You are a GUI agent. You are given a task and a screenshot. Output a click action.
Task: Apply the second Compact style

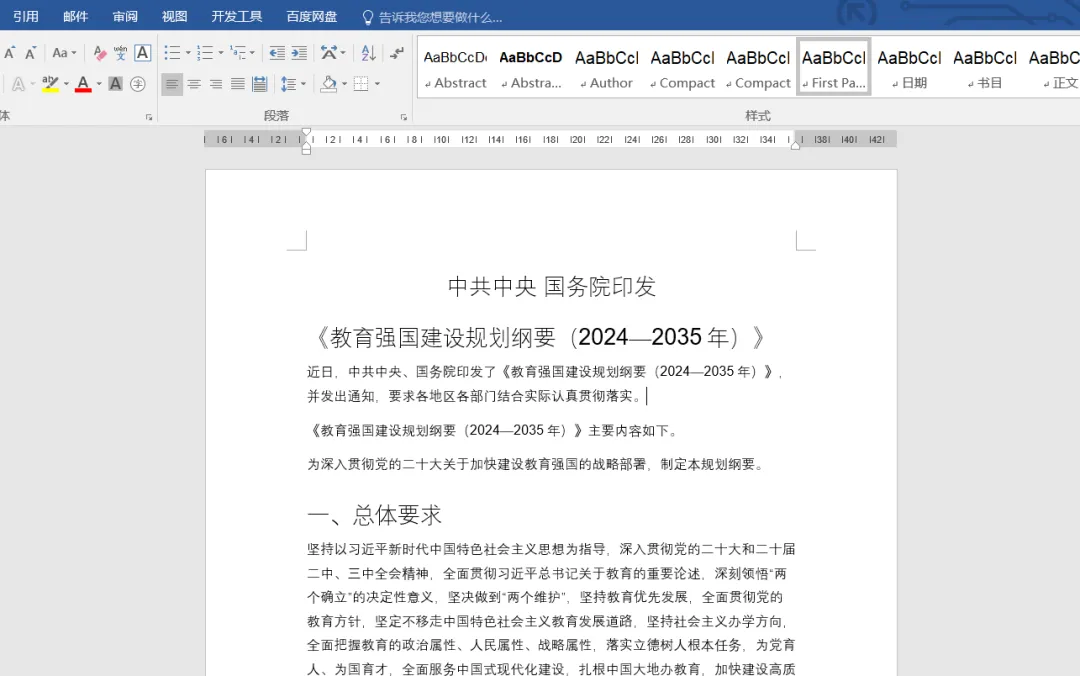coord(758,68)
